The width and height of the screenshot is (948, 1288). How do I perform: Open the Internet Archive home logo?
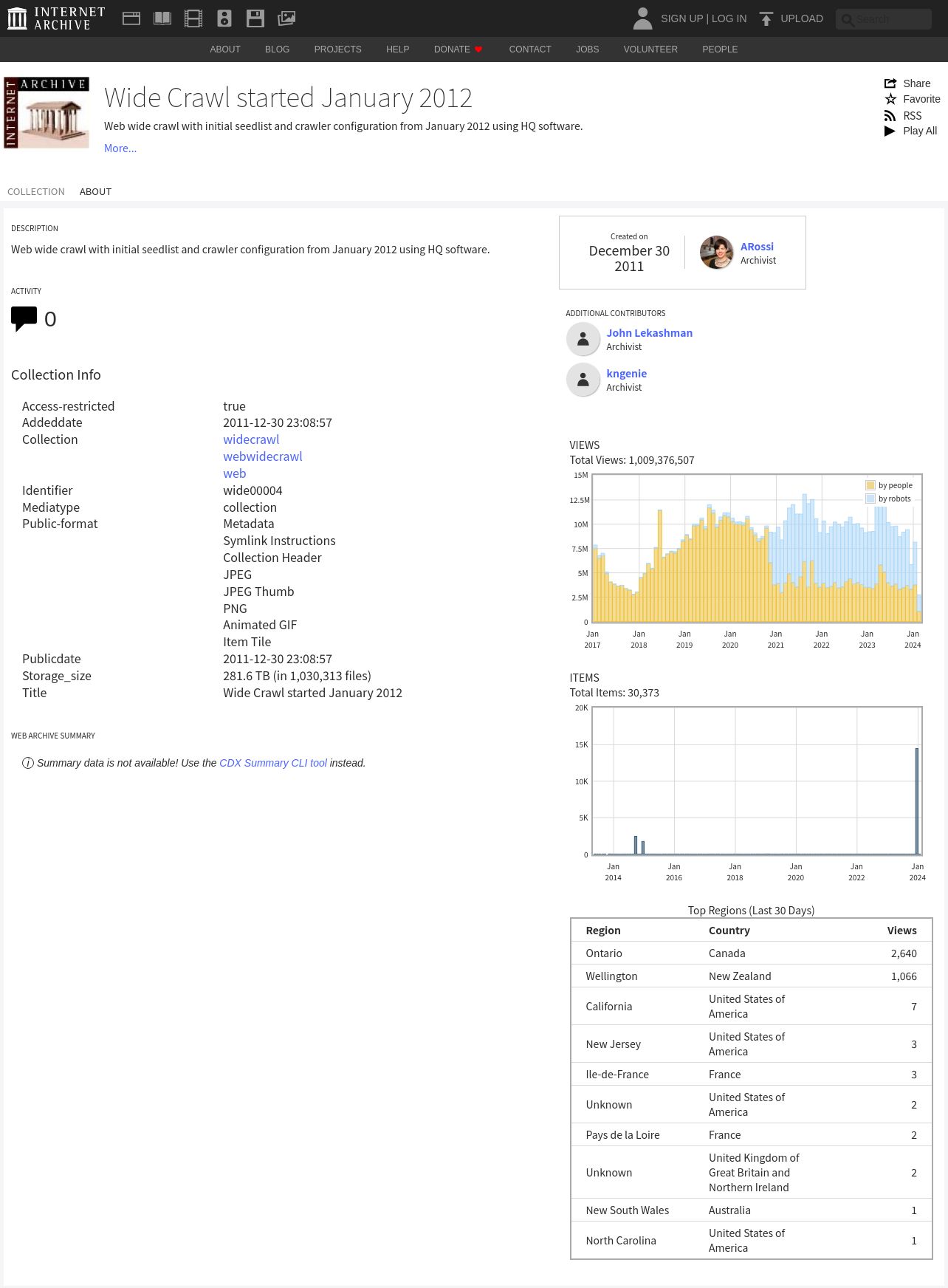pyautogui.click(x=56, y=18)
